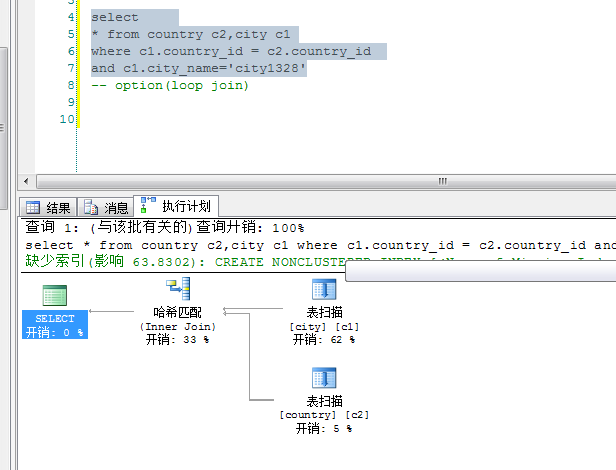Click the option(loop join) comment line
This screenshot has width=616, height=470.
170,85
